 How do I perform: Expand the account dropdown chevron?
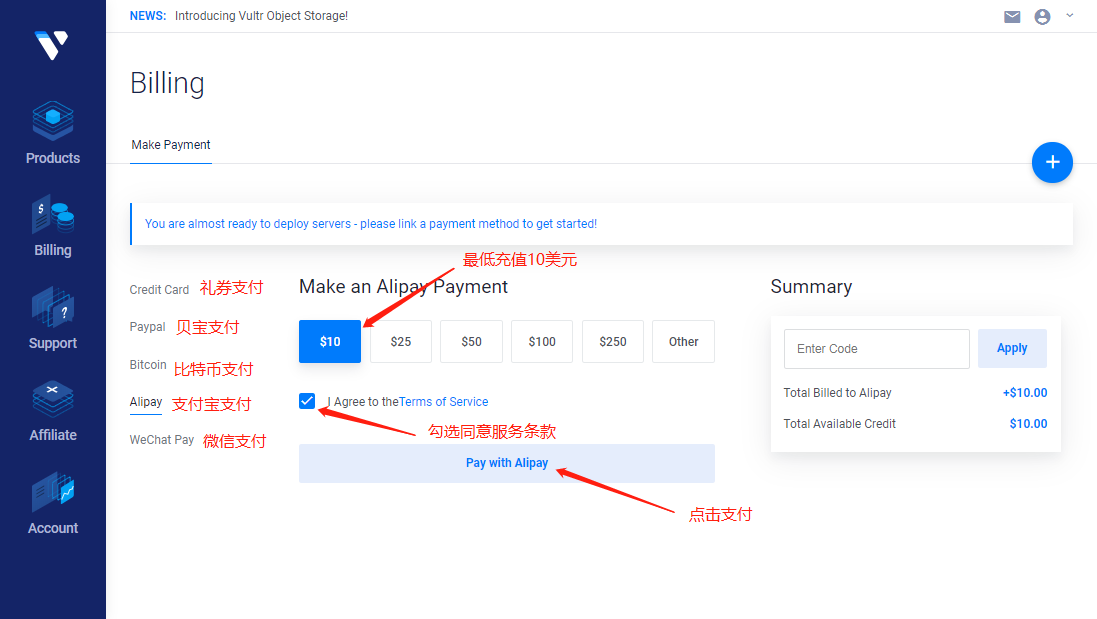point(1070,16)
